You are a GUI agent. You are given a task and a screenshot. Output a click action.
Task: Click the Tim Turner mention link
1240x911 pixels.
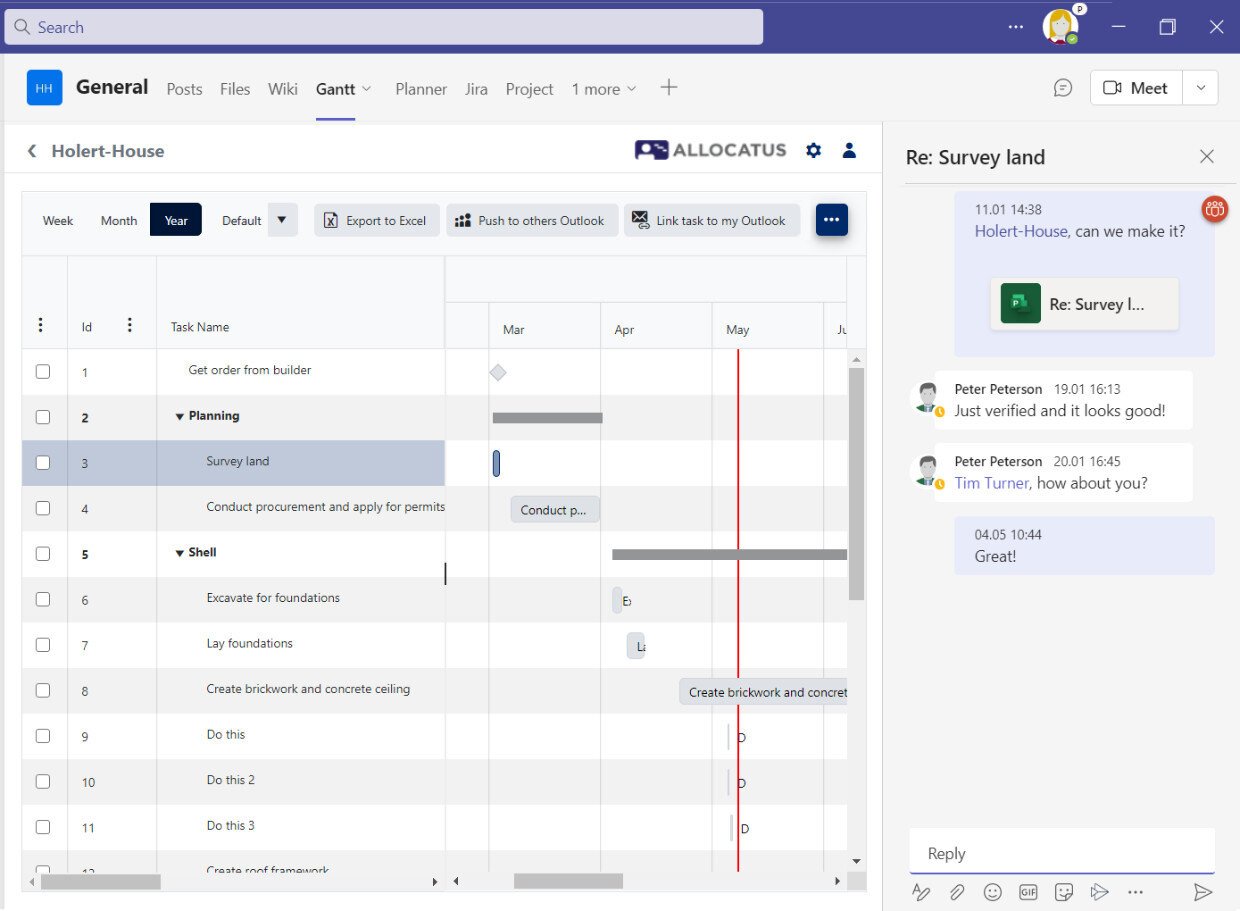tap(991, 483)
